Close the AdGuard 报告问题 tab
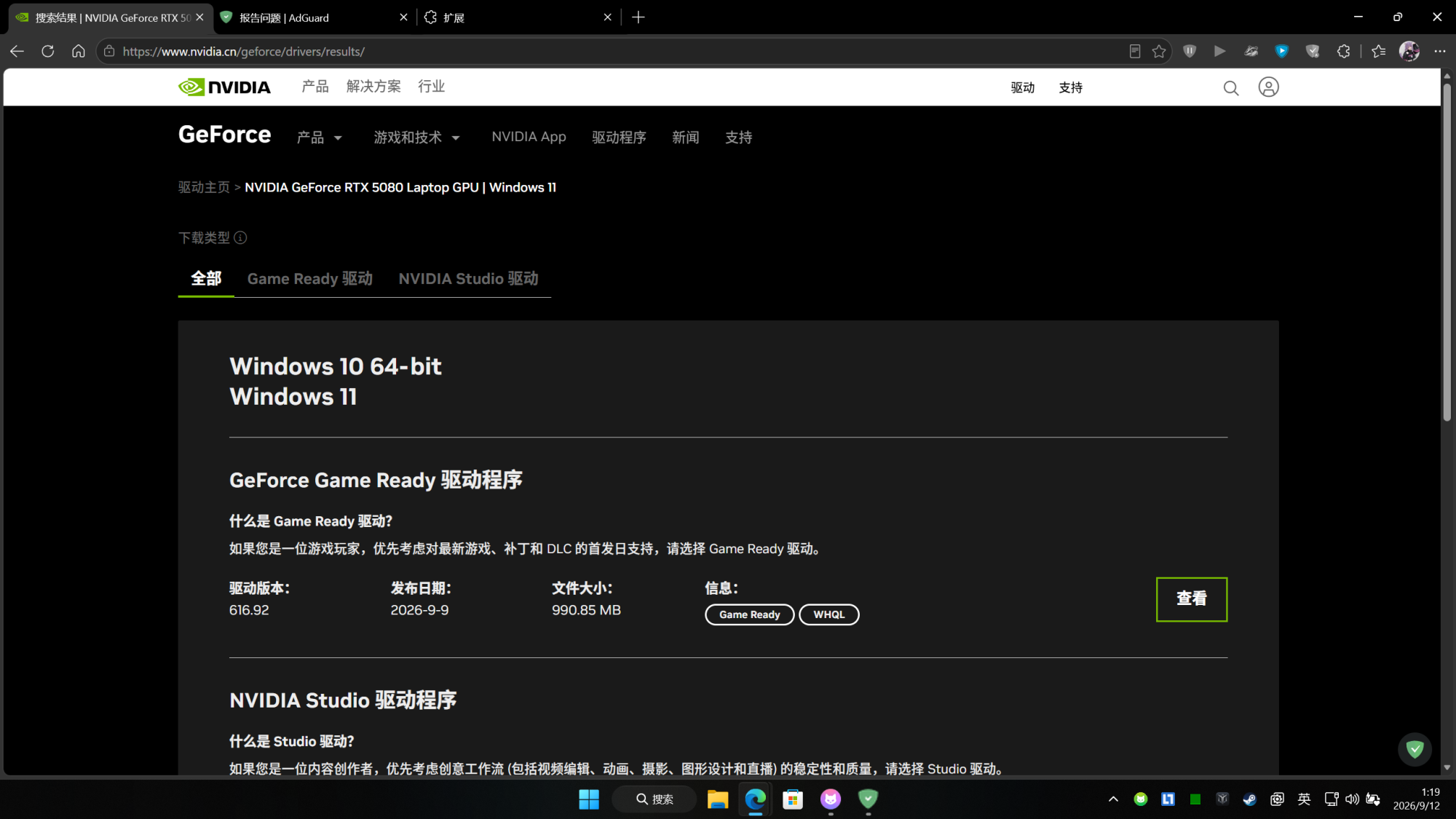The height and width of the screenshot is (819, 1456). coord(403,17)
